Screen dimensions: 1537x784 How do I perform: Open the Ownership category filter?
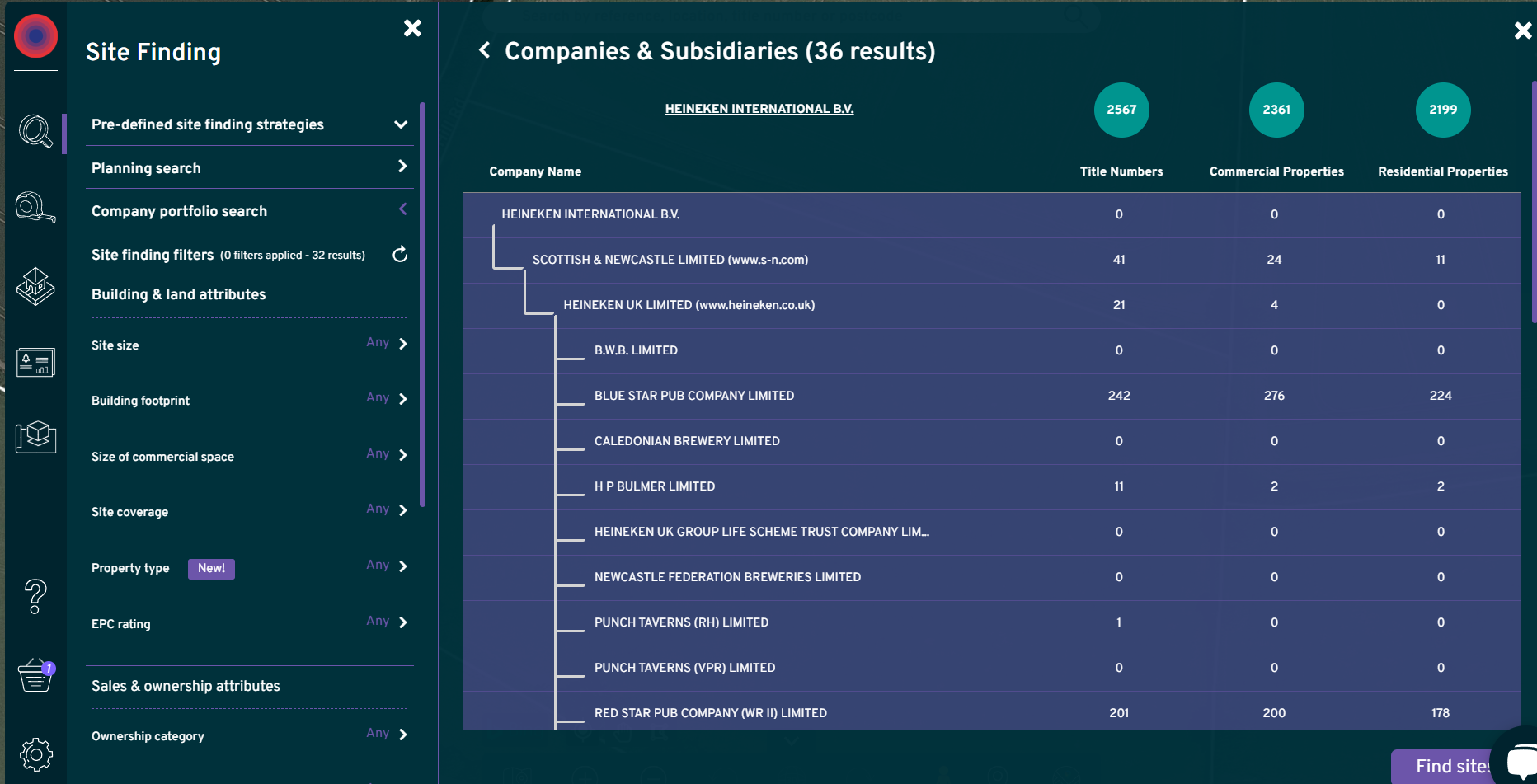249,735
